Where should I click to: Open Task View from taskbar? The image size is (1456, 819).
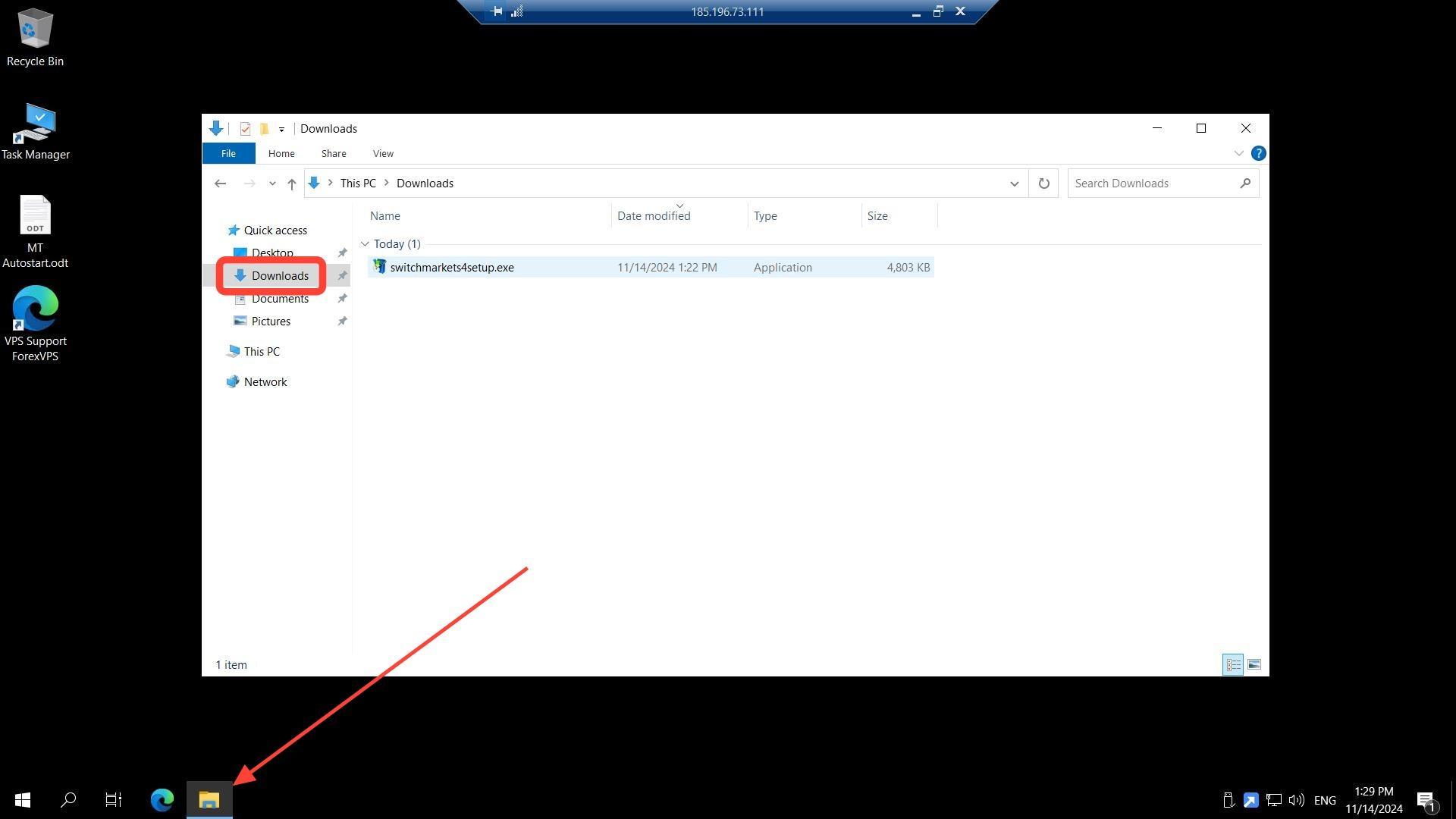[114, 799]
